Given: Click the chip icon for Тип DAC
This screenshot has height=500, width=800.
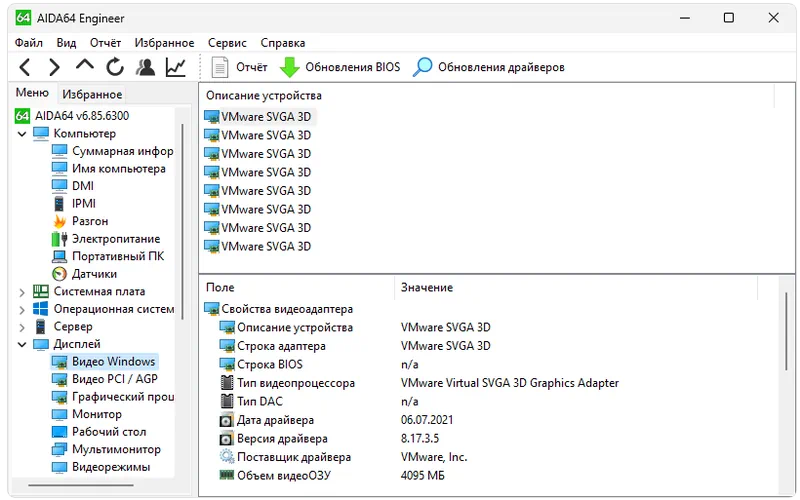Looking at the screenshot, I should [x=227, y=401].
